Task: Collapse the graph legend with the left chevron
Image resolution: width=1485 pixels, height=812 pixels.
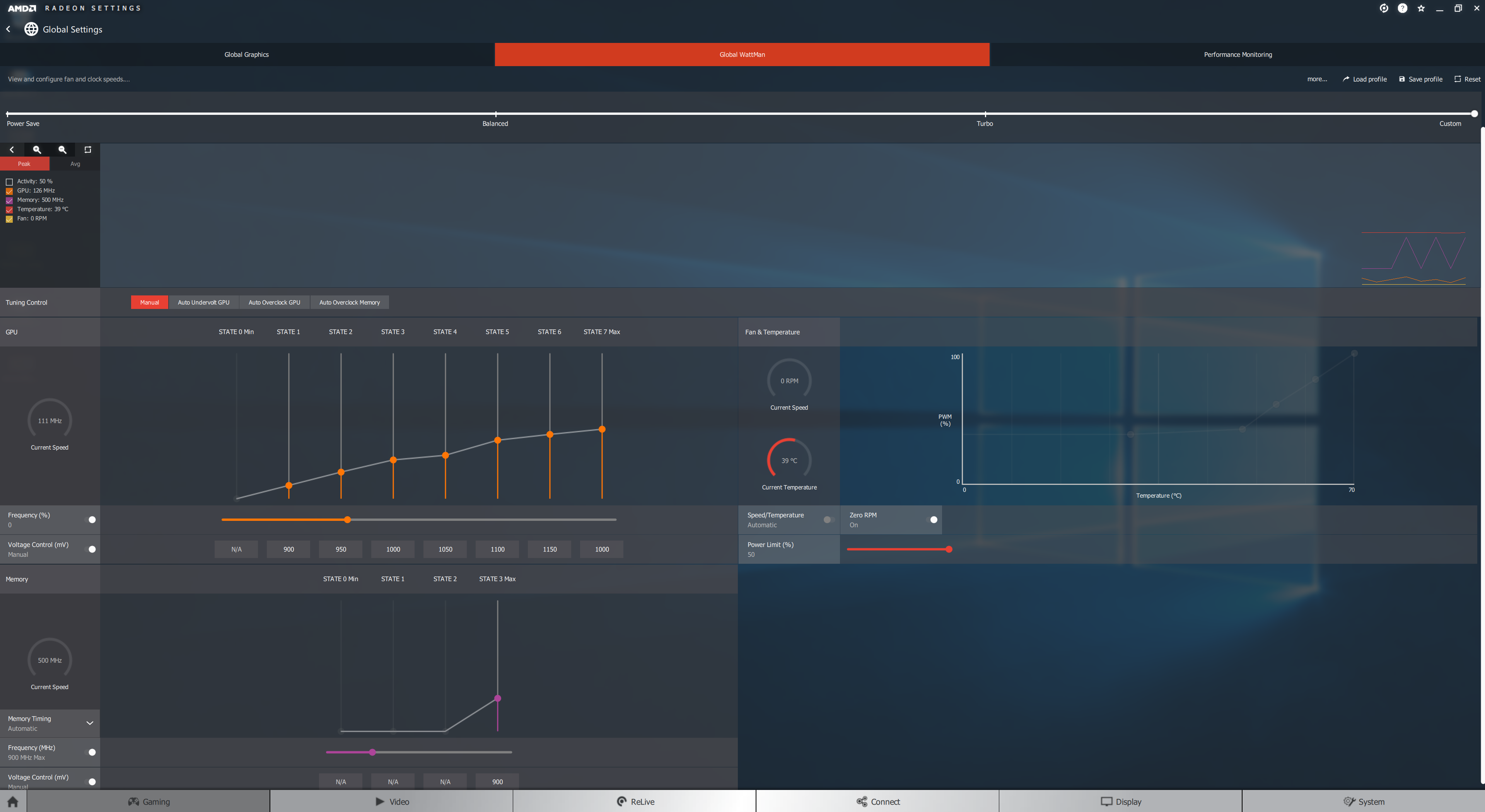Action: coord(12,149)
